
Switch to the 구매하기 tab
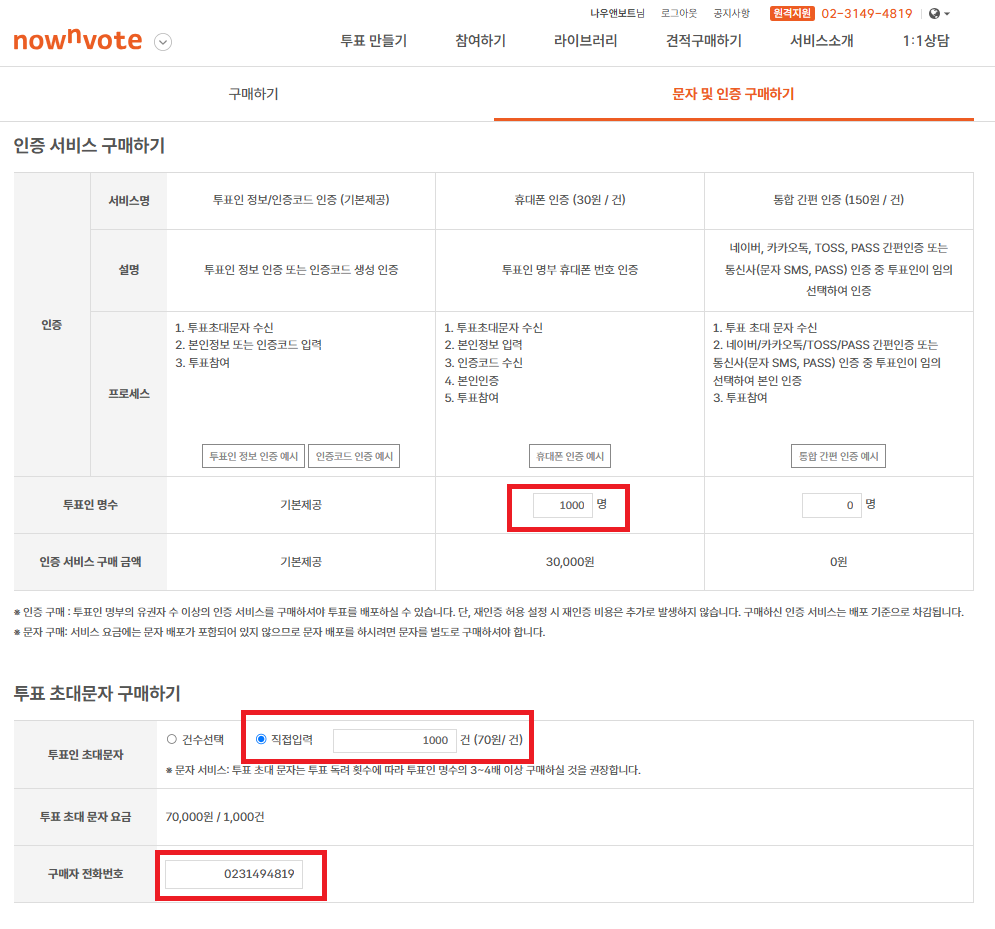(253, 94)
